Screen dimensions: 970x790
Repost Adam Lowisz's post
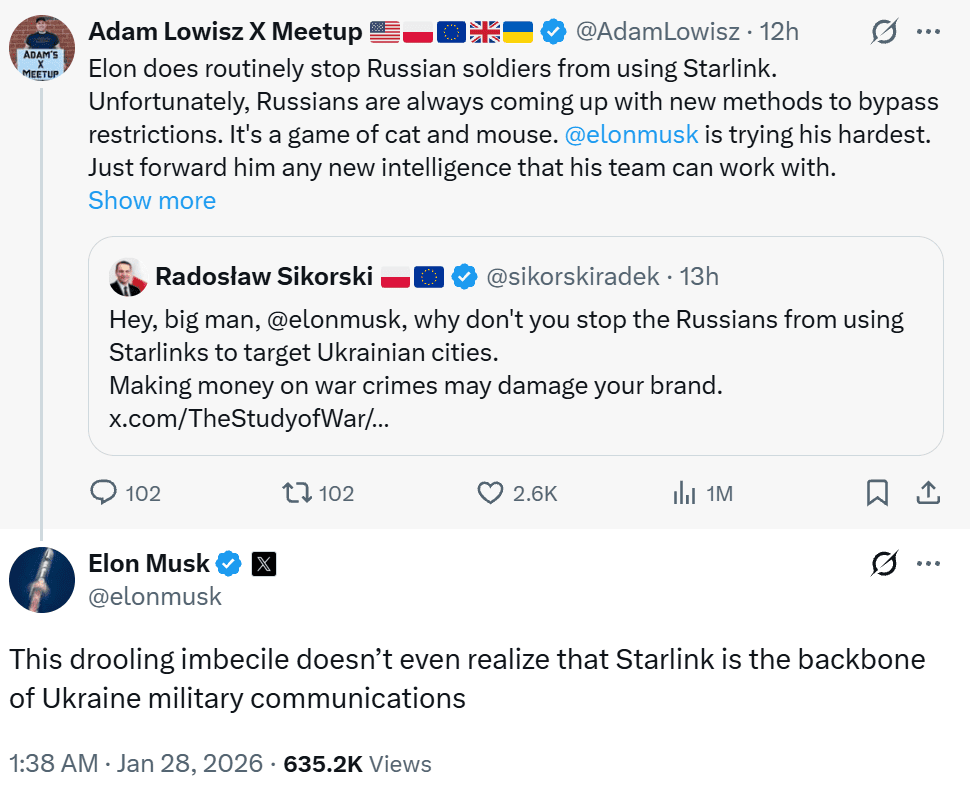(x=296, y=493)
